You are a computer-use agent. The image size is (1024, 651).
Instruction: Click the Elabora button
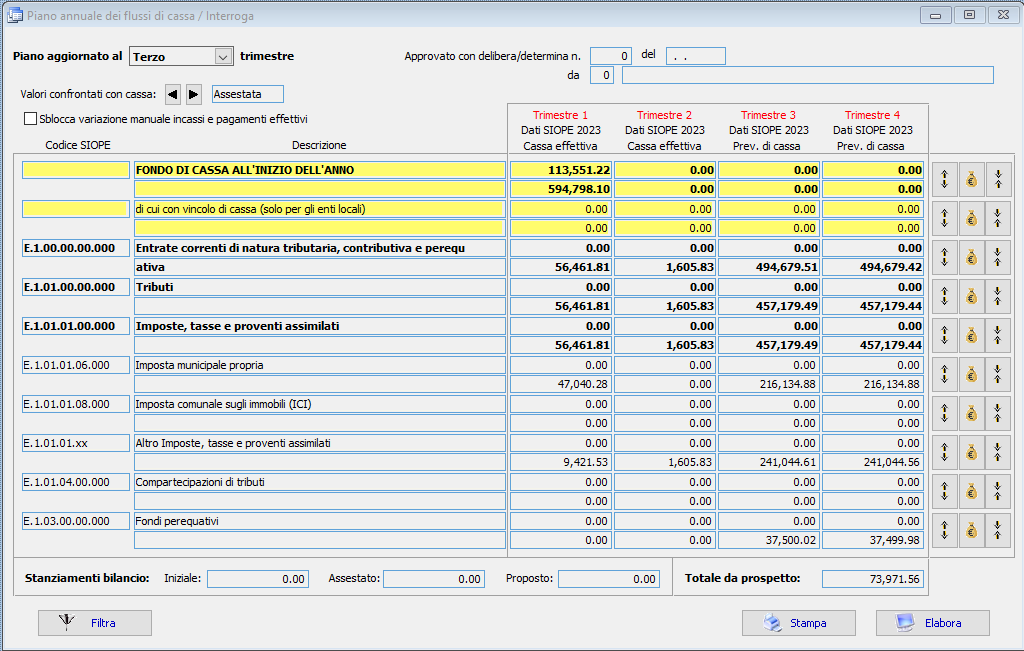932,623
